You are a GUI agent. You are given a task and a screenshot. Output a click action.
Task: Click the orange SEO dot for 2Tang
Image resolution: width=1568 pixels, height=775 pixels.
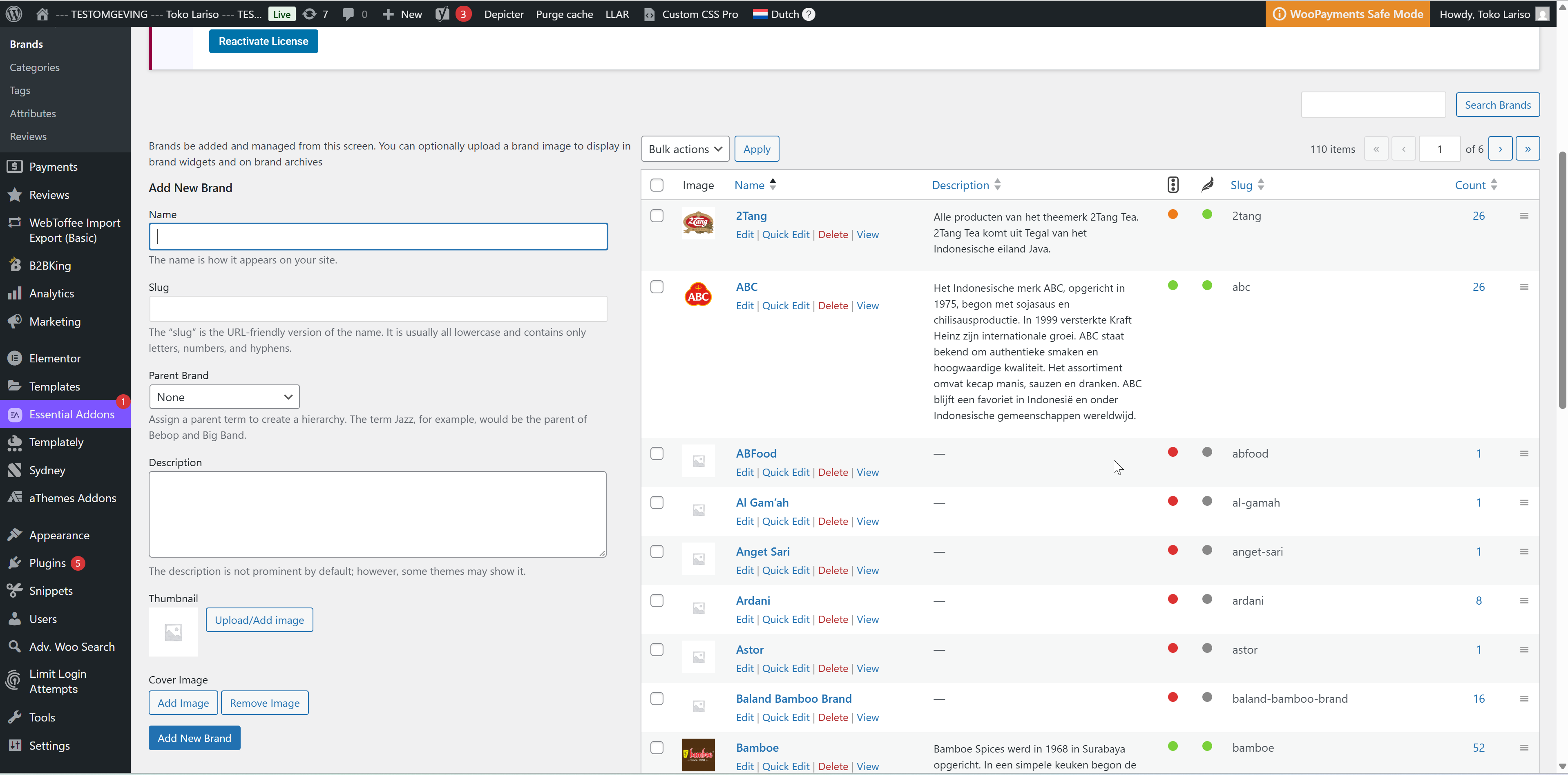pyautogui.click(x=1173, y=214)
